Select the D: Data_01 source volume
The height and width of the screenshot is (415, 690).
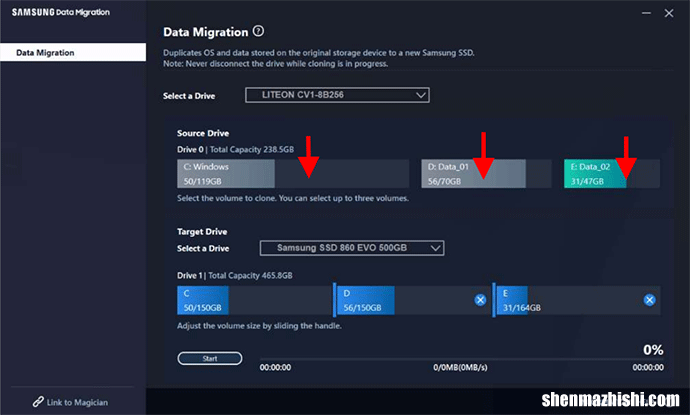click(486, 174)
